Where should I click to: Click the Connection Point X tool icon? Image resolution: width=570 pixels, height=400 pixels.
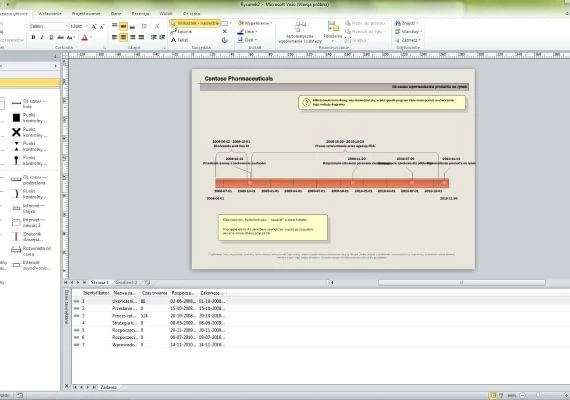pyautogui.click(x=225, y=32)
